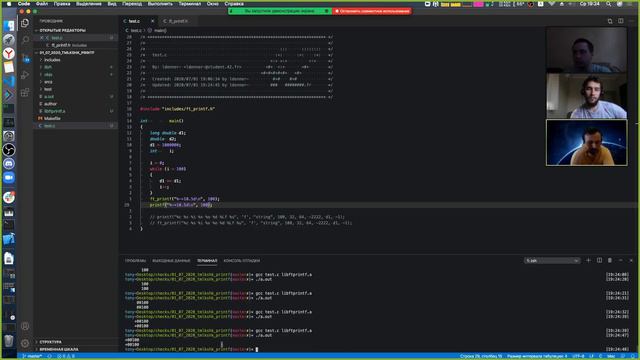Expand the test folder

click(x=48, y=89)
